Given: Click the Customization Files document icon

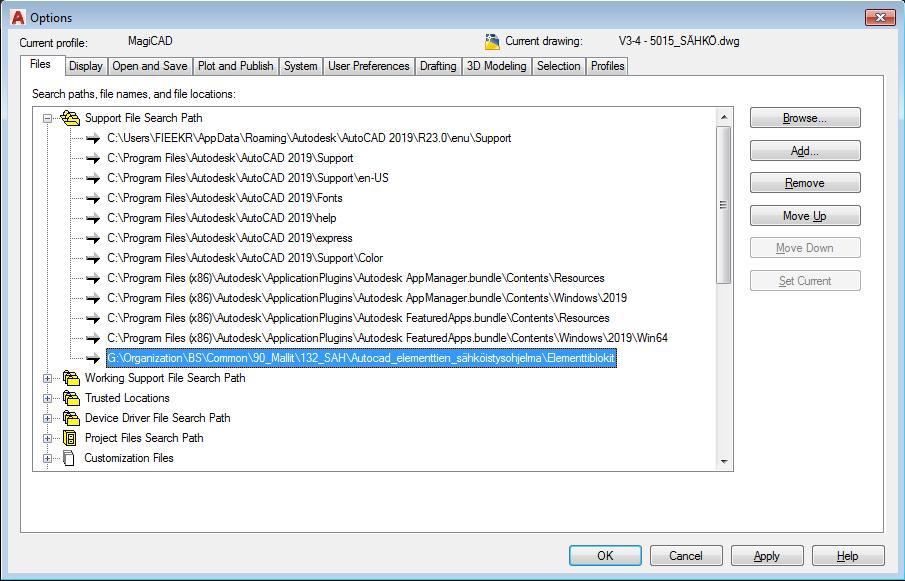Looking at the screenshot, I should click(69, 458).
